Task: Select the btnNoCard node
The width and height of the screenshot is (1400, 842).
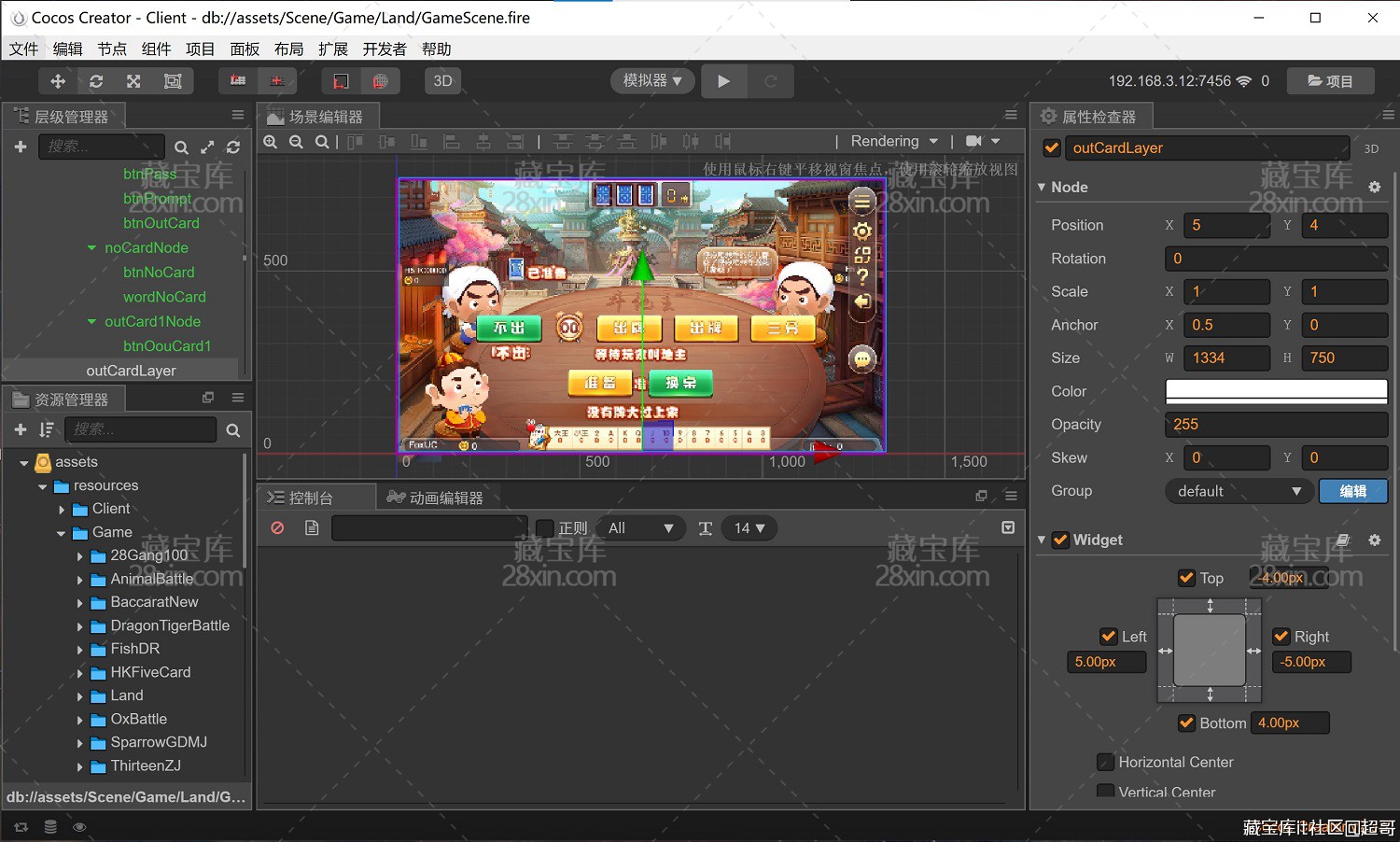Action: [159, 273]
